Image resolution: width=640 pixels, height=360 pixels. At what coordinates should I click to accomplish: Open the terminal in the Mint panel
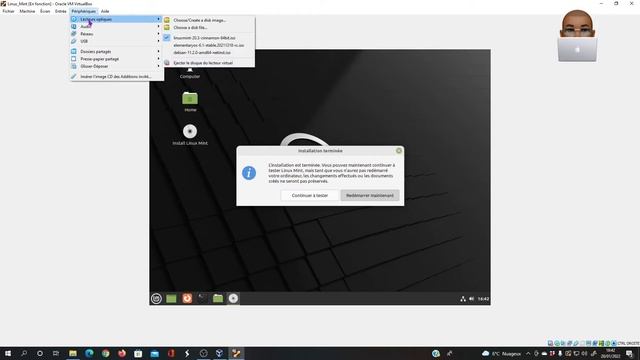[x=202, y=299]
